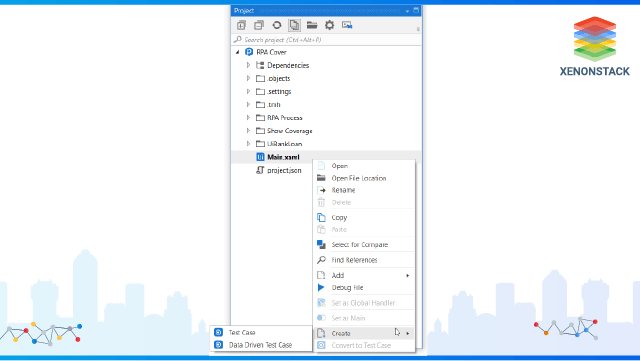Choose Rename in the context menu
The image size is (640, 361).
[x=343, y=190]
